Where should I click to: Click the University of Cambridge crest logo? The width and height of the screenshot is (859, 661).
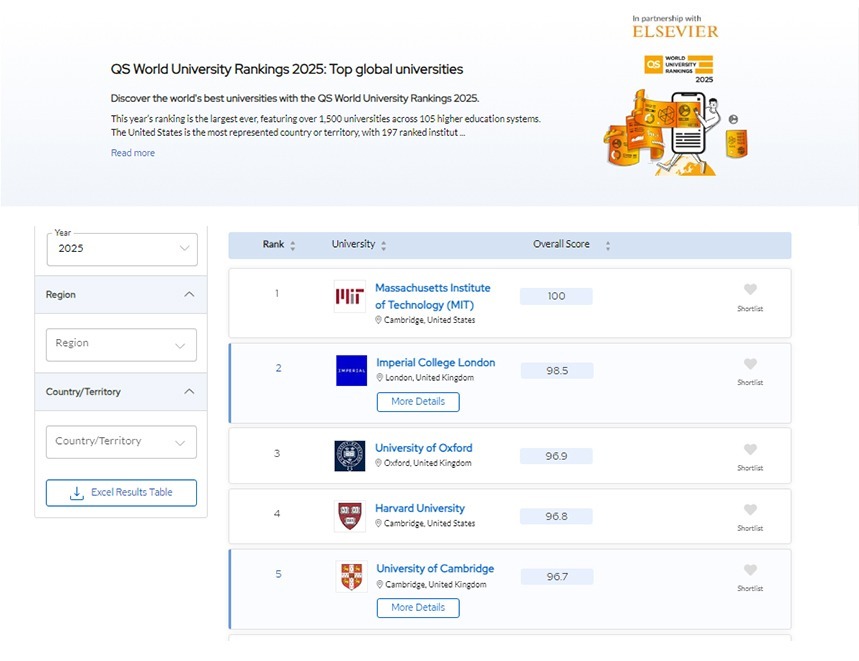click(351, 576)
